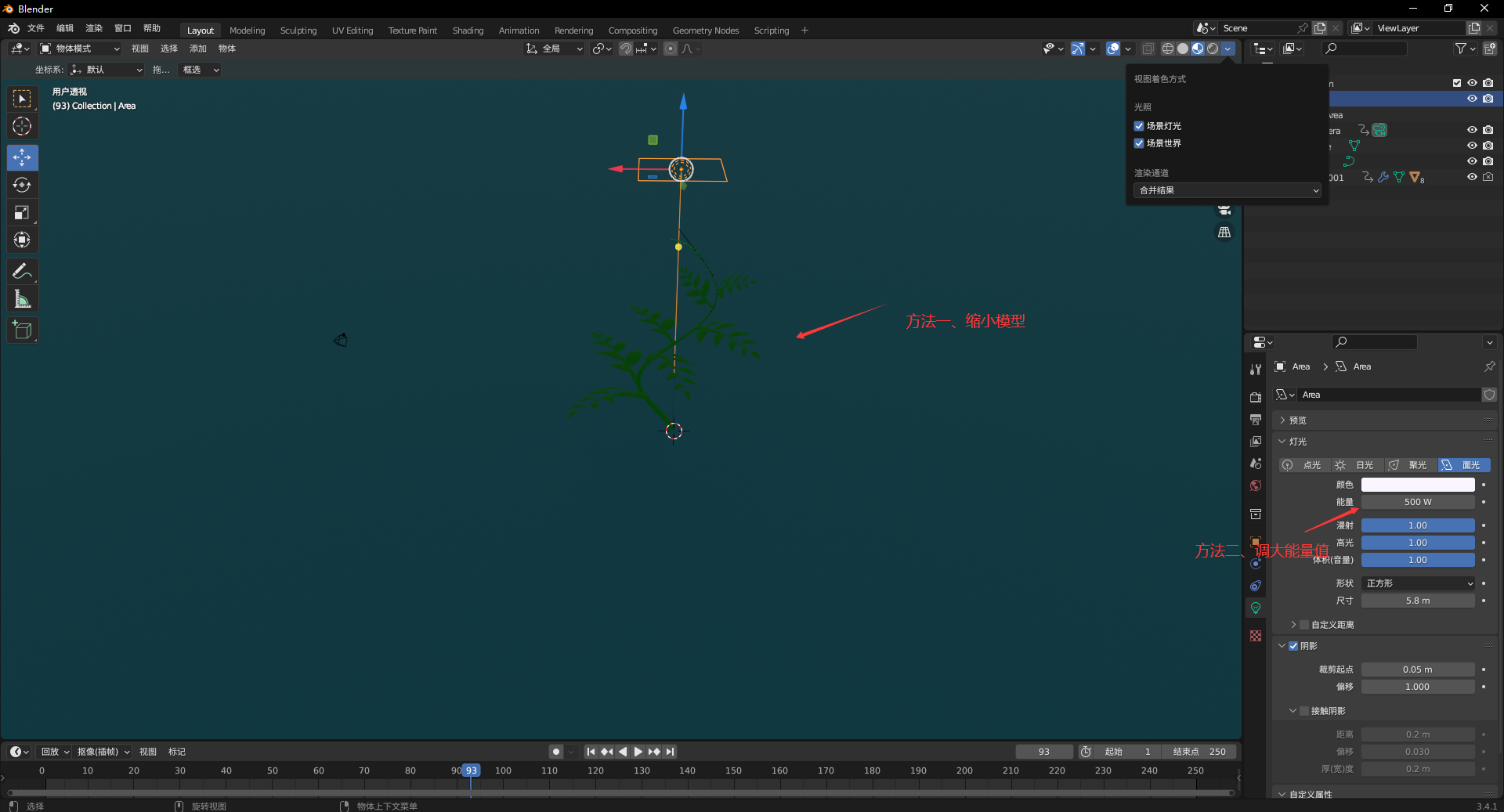Jump to the timeline end frame
This screenshot has width=1504, height=812.
point(671,752)
